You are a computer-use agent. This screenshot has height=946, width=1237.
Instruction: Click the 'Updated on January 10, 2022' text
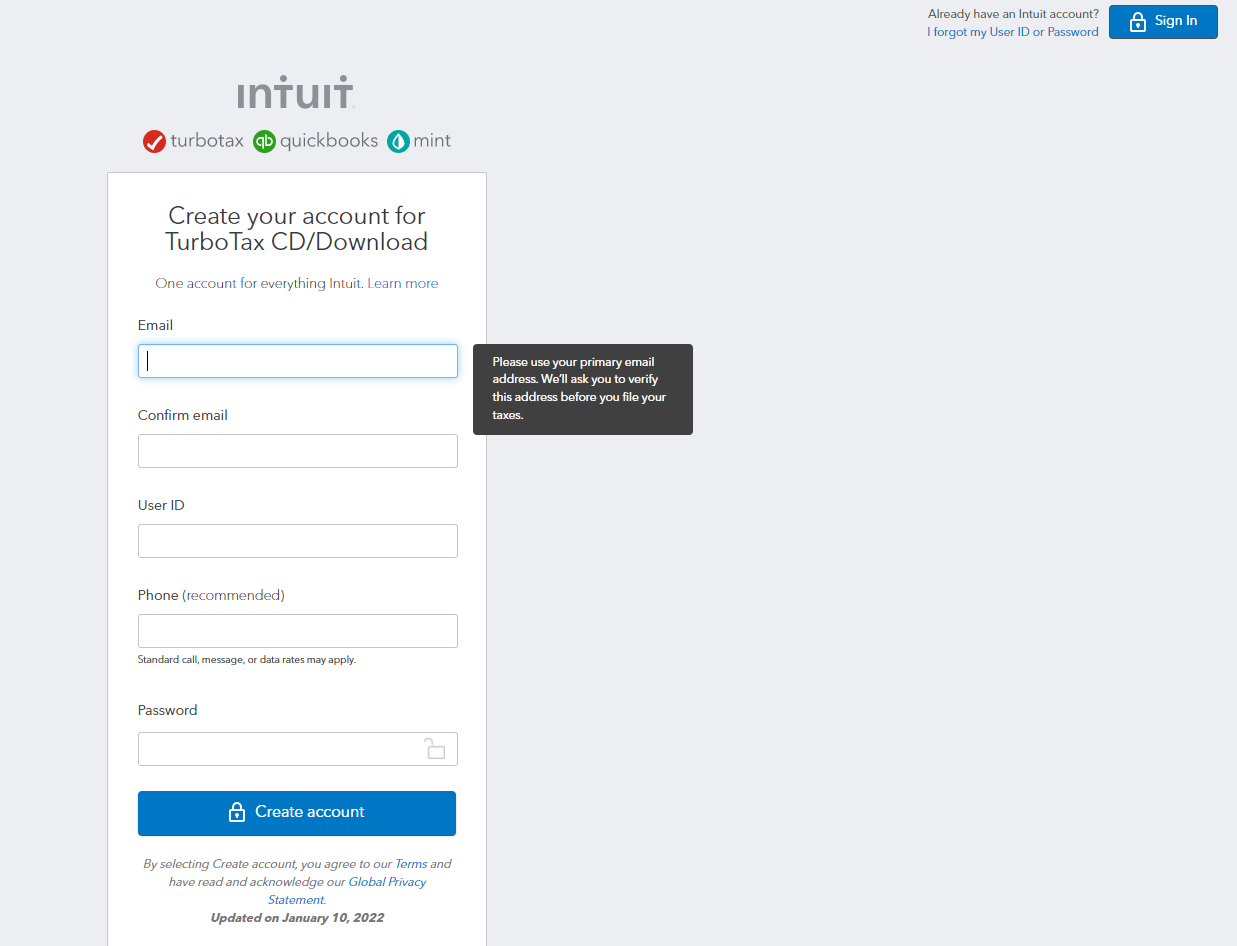(297, 918)
